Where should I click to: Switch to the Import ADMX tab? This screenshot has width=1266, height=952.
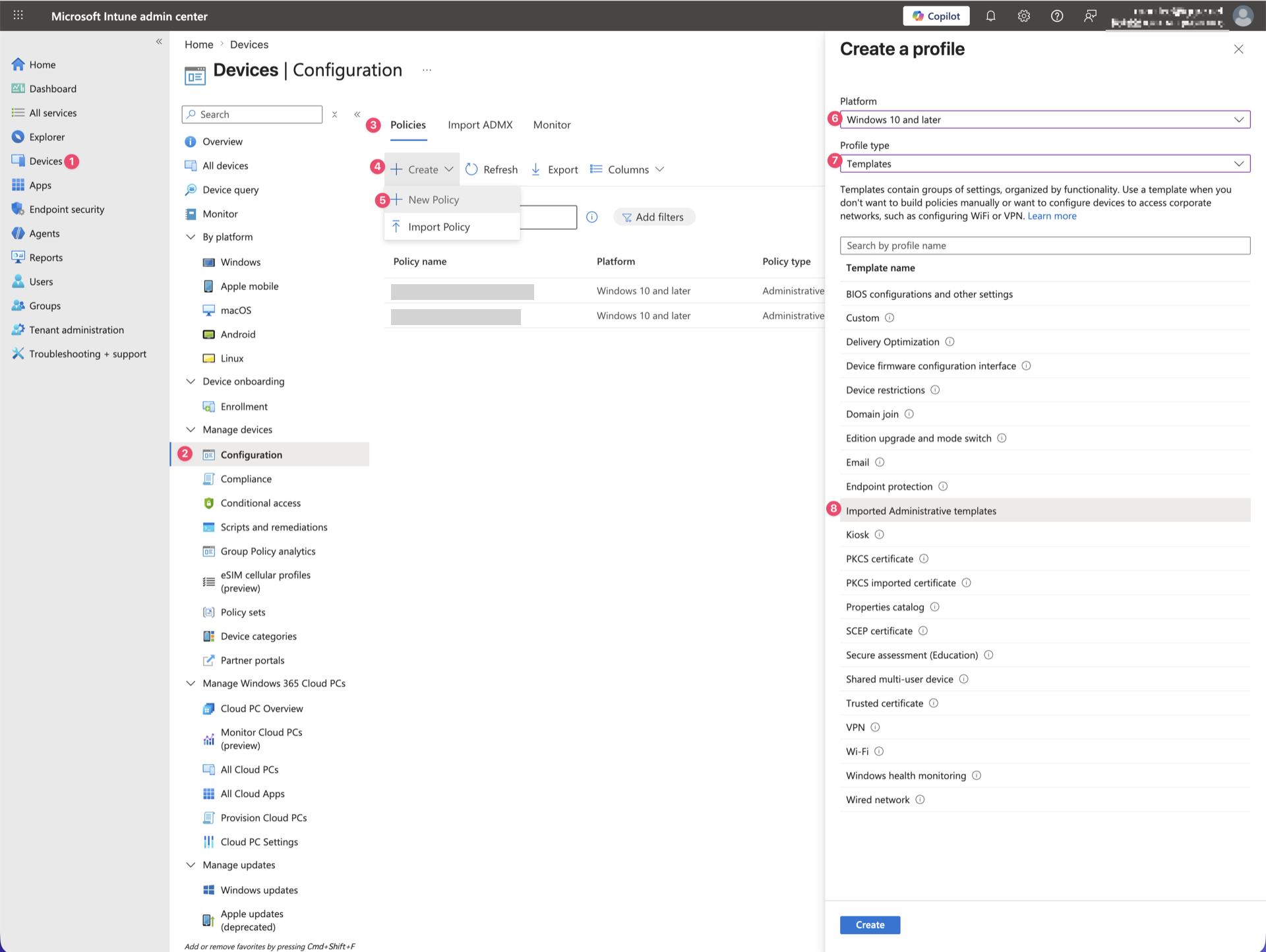point(480,125)
